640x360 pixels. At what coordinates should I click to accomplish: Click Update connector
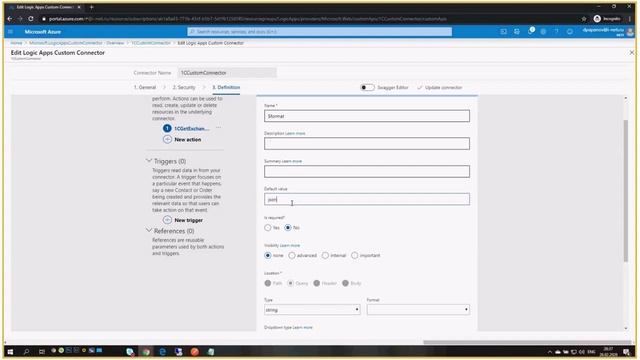point(440,87)
